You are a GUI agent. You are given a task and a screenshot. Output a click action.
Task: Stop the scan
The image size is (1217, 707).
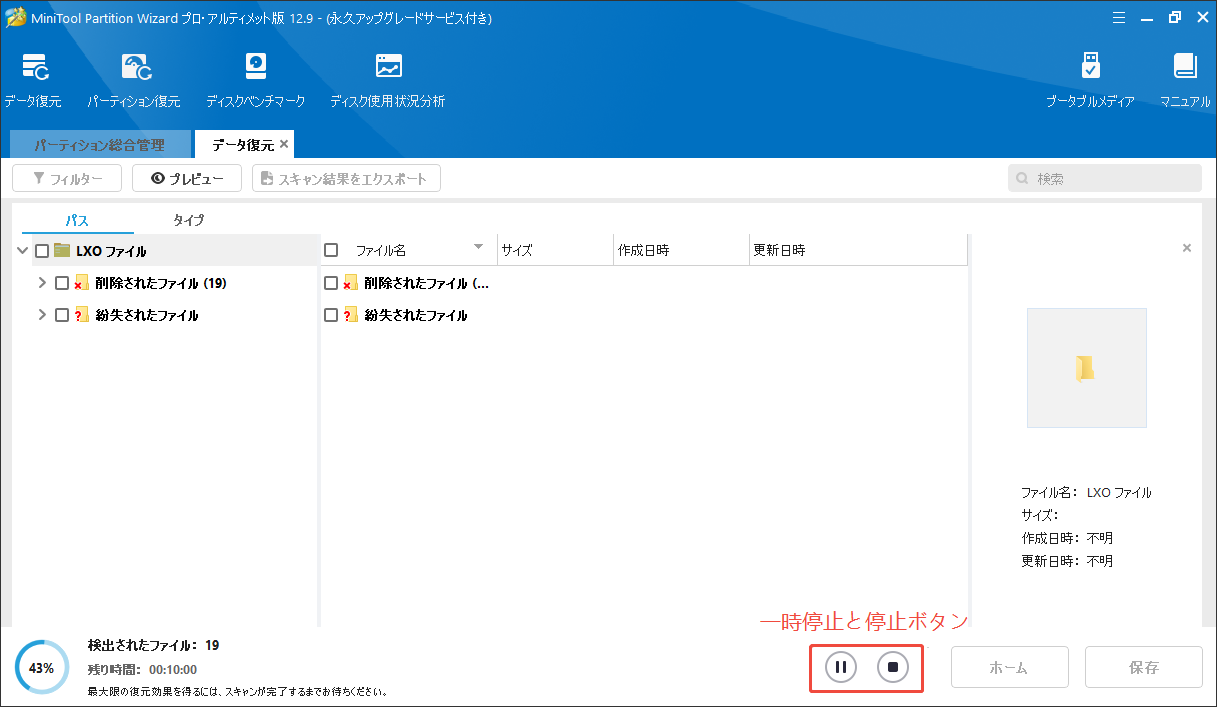click(893, 666)
